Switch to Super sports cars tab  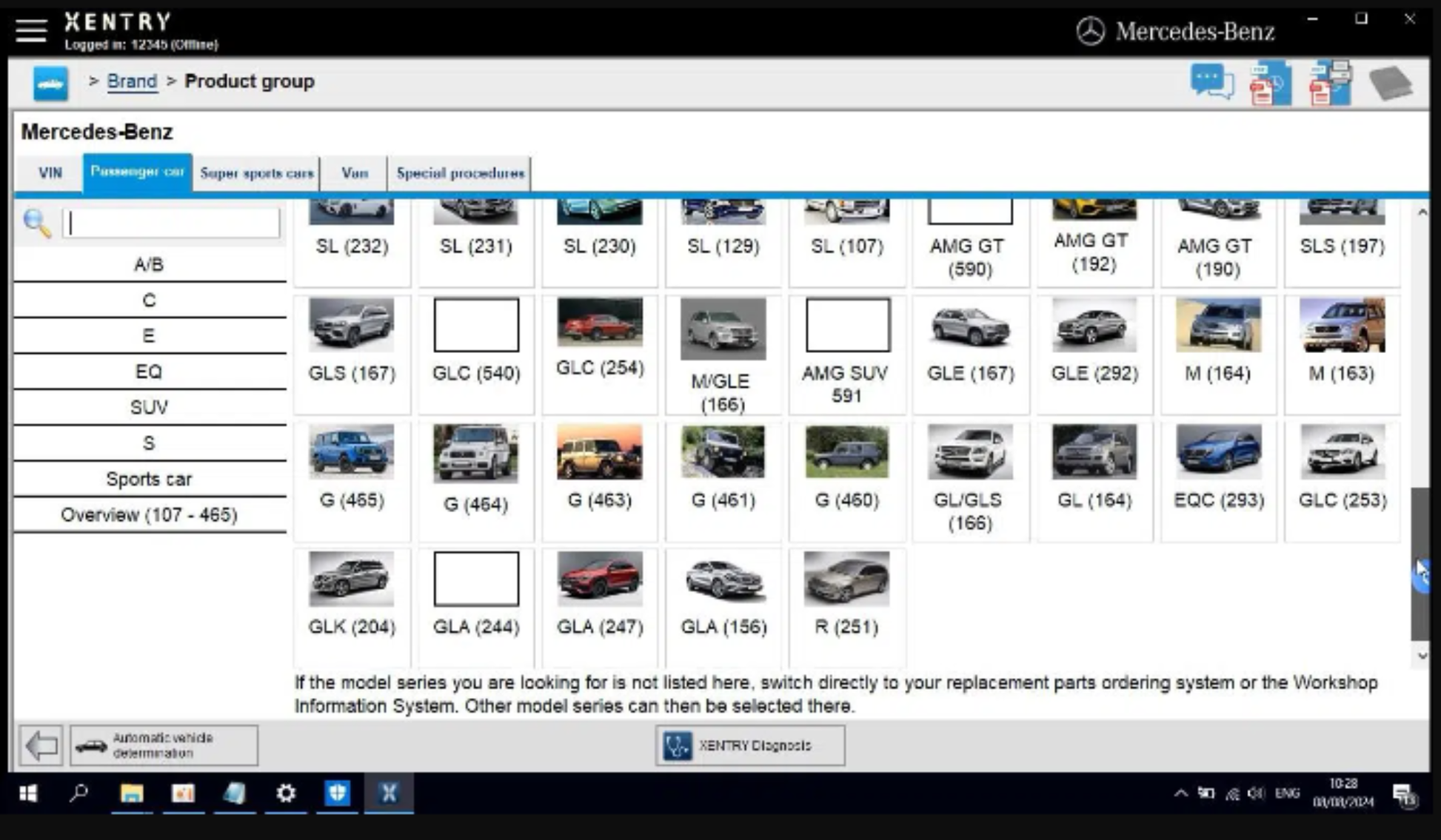[256, 173]
